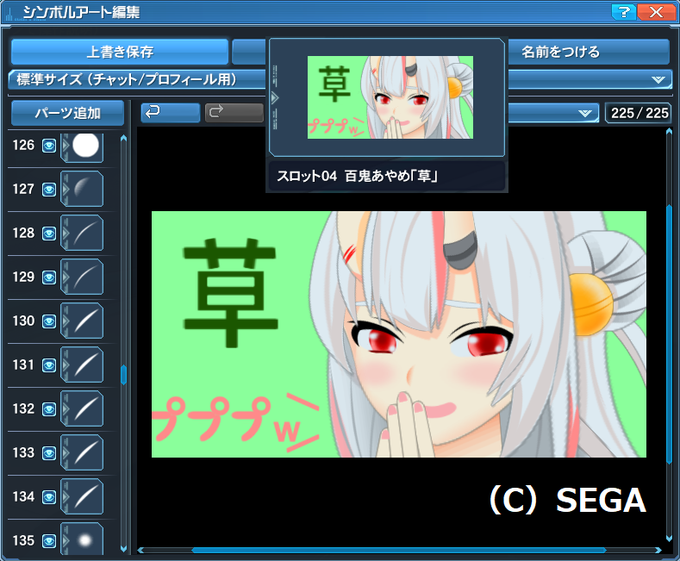Click the layer list vertical scrollbar handle
The width and height of the screenshot is (680, 561).
point(124,375)
